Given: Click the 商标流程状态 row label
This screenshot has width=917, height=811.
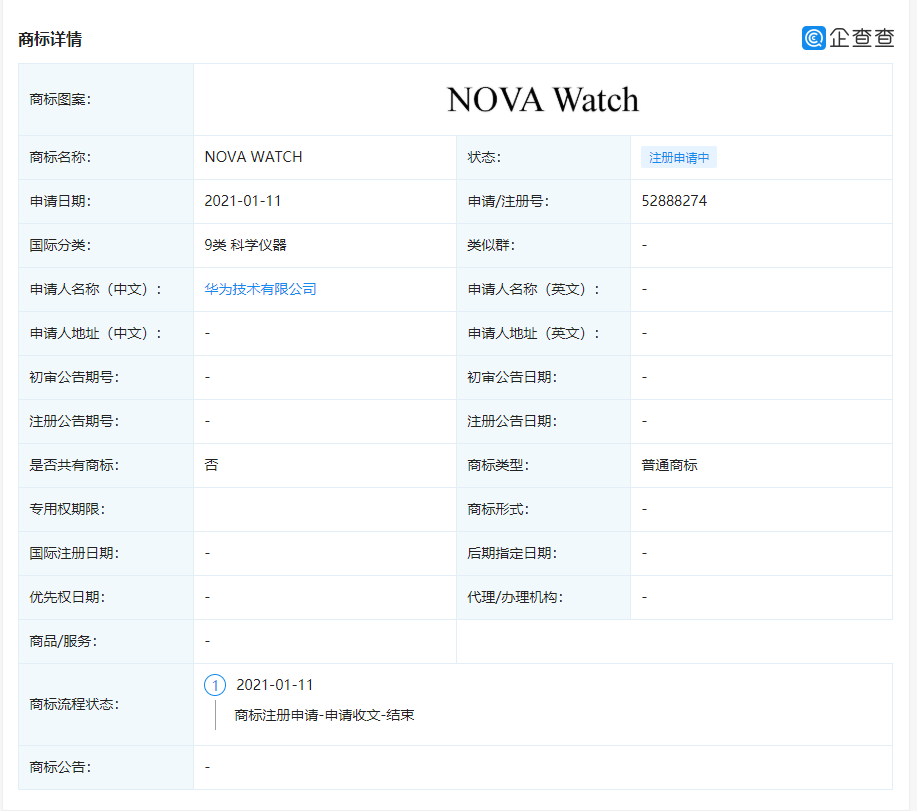Looking at the screenshot, I should coord(75,704).
